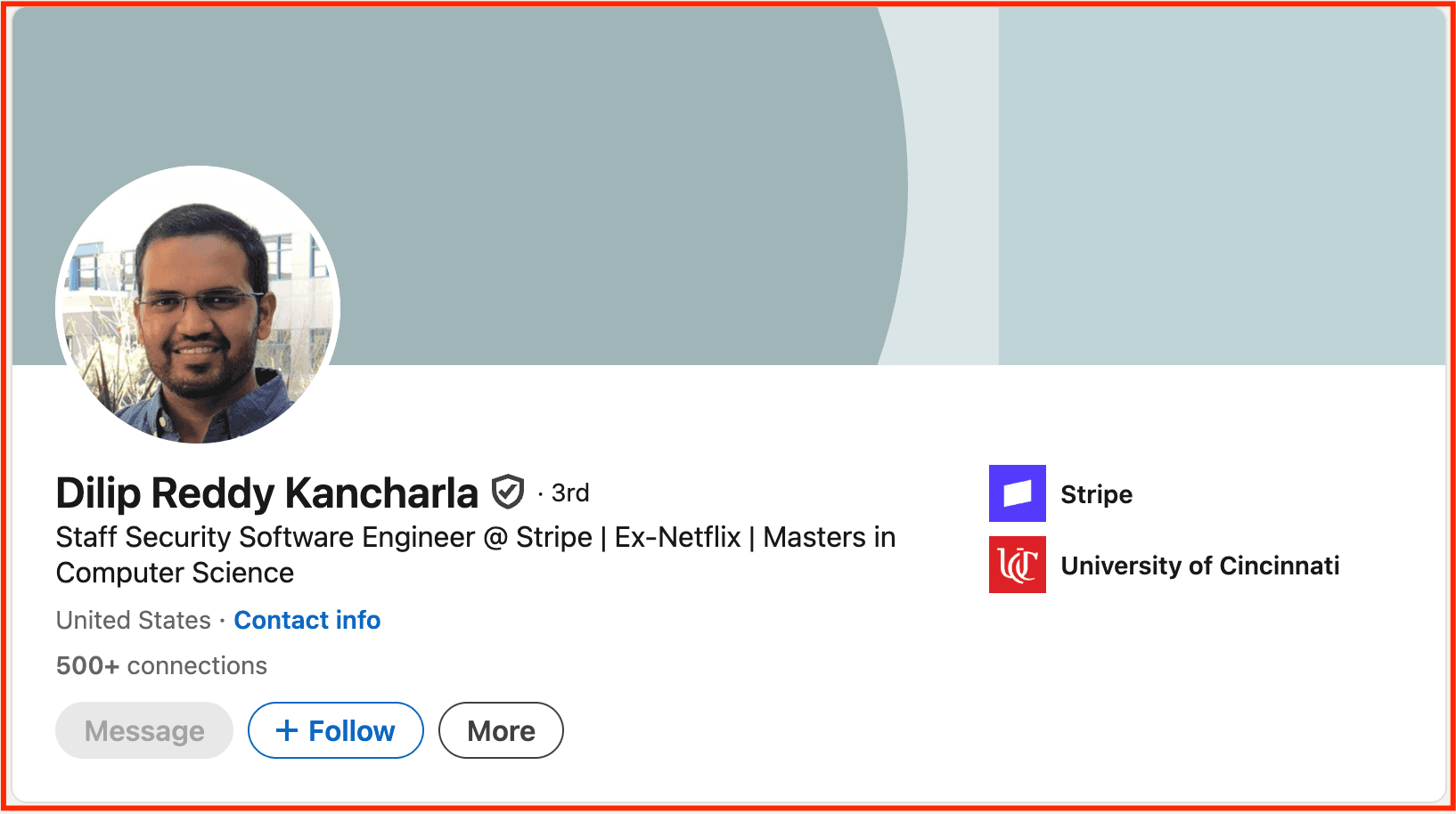Follow Dilip Reddy Kancharla

pyautogui.click(x=336, y=730)
